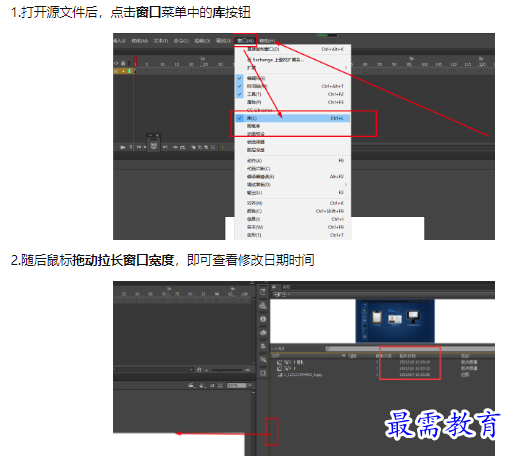
Task: Select the 动作(A) F9 entry
Action: click(293, 161)
